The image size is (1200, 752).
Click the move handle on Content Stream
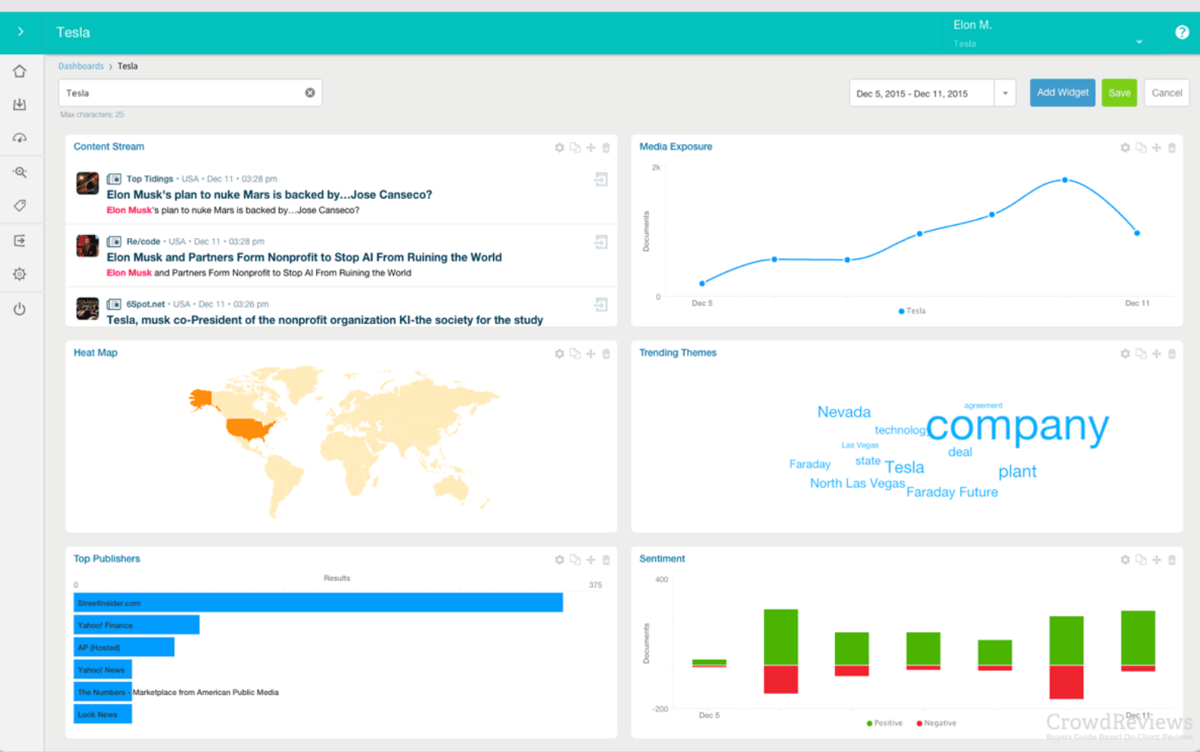tap(591, 148)
